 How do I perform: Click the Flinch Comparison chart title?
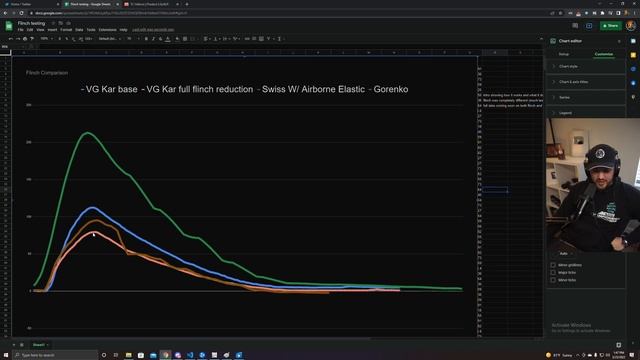47,73
